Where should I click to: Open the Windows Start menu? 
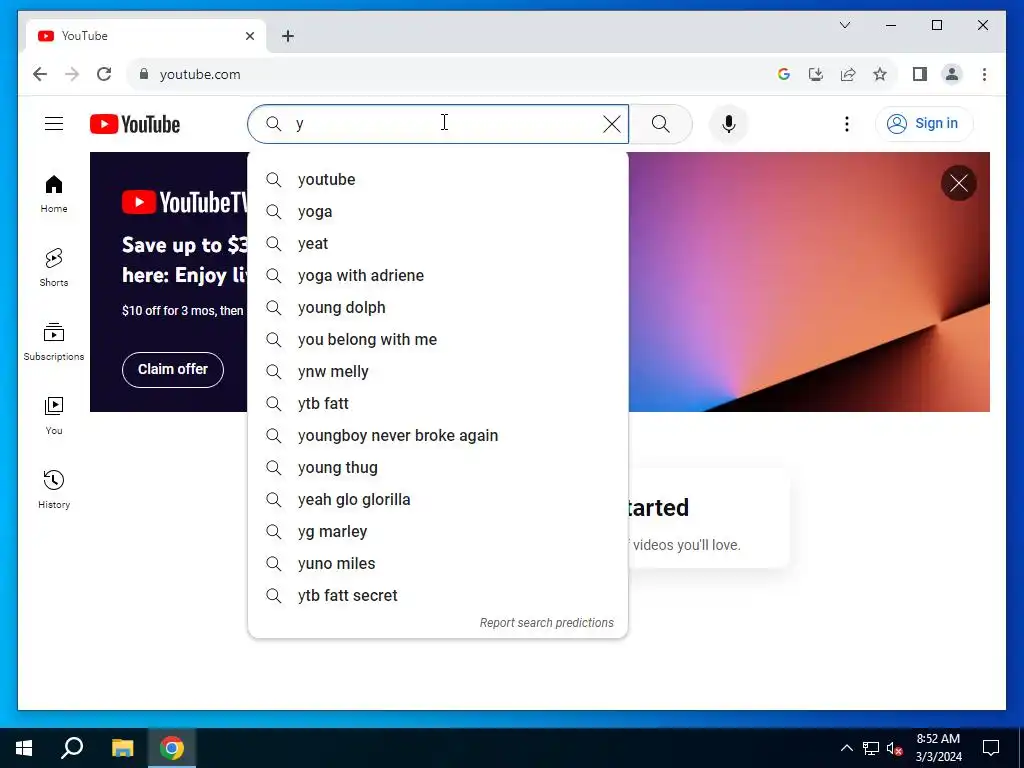click(x=24, y=748)
